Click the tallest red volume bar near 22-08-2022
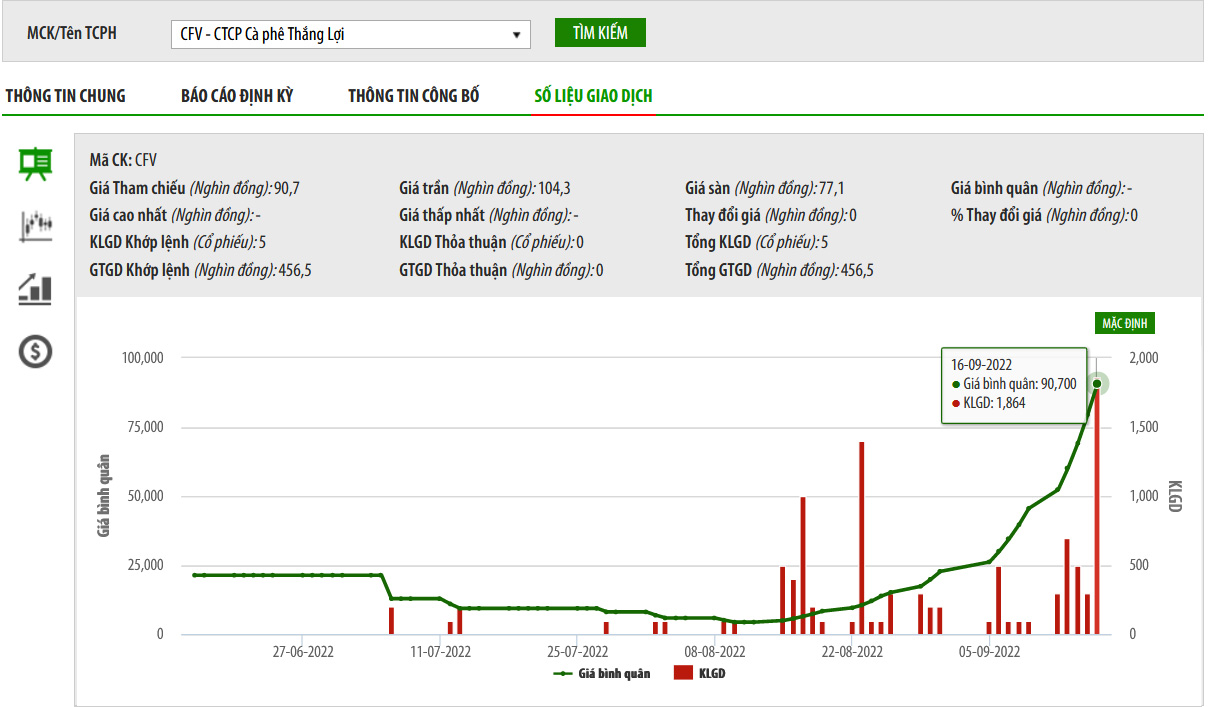The height and width of the screenshot is (707, 1210). (x=861, y=538)
